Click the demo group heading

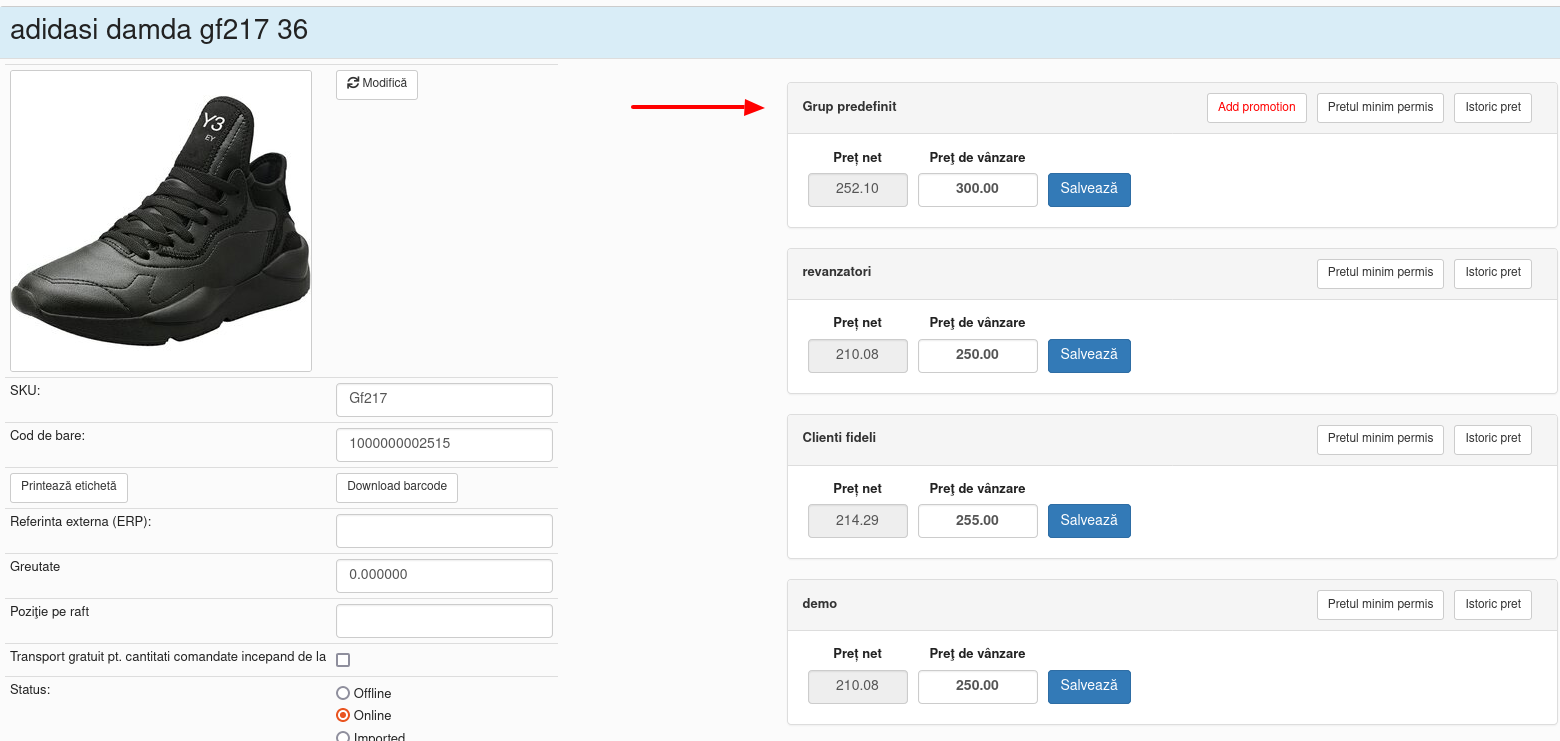819,604
